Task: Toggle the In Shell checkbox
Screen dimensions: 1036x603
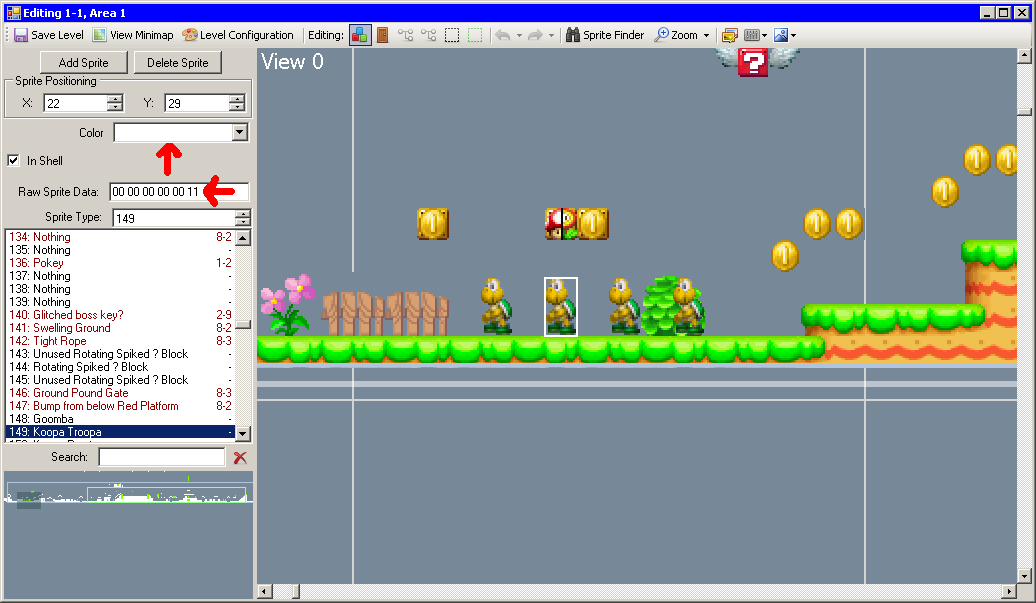Action: click(x=14, y=160)
